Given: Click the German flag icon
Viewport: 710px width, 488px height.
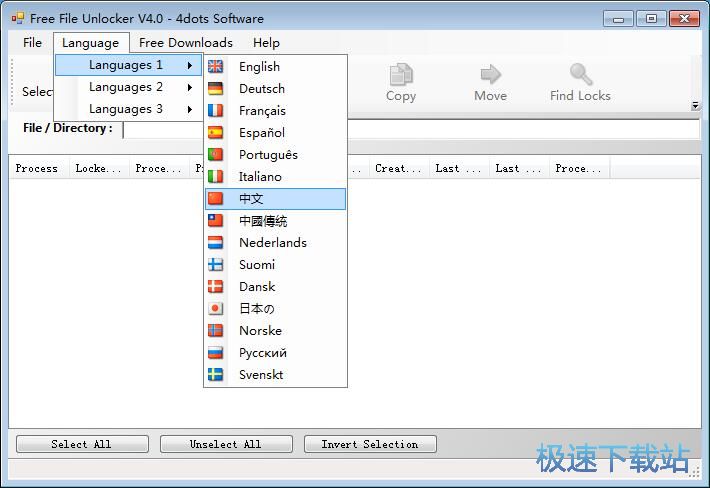Looking at the screenshot, I should [216, 89].
